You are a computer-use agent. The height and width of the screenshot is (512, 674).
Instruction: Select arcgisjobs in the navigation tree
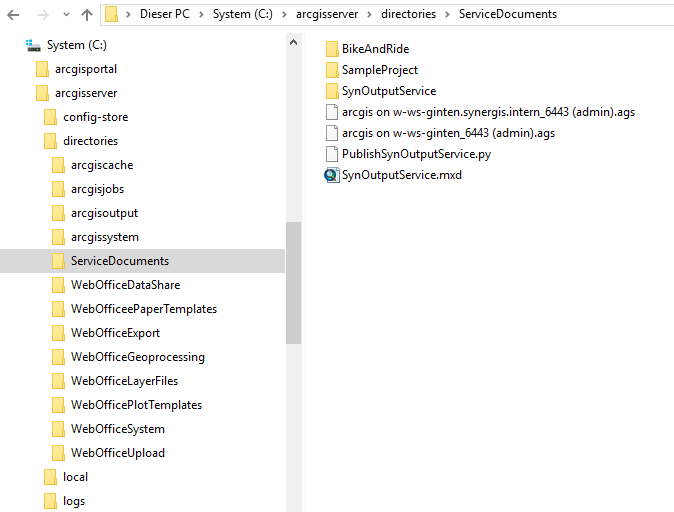coord(98,190)
